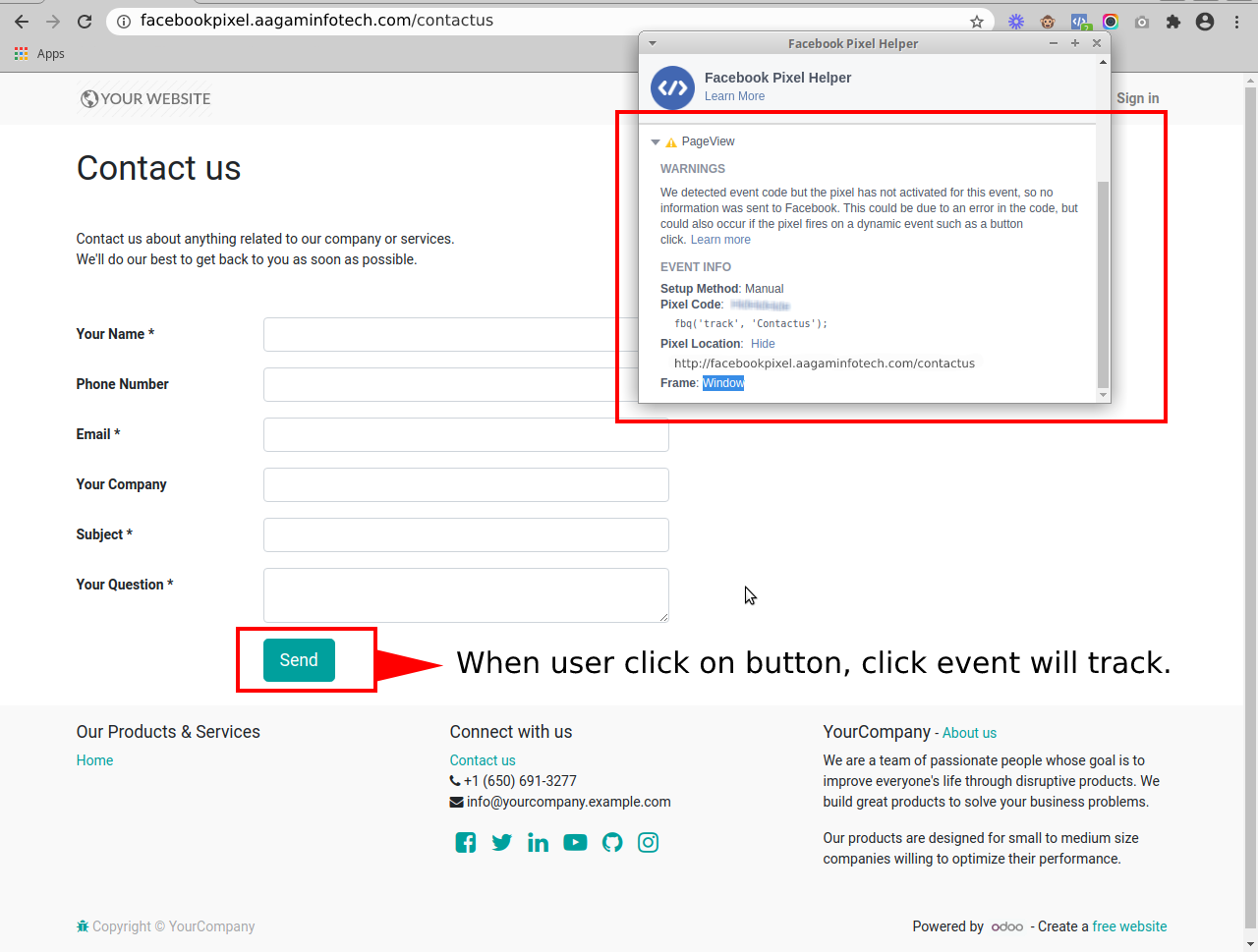
Task: Click the browser address bar URL
Action: [316, 21]
